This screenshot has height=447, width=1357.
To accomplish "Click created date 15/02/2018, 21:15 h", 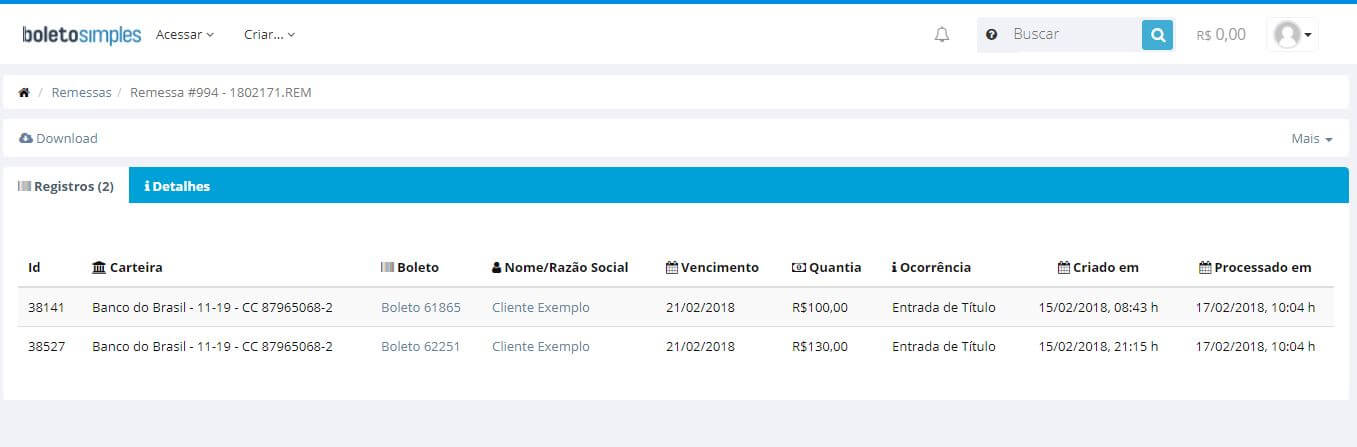I will pos(1098,347).
